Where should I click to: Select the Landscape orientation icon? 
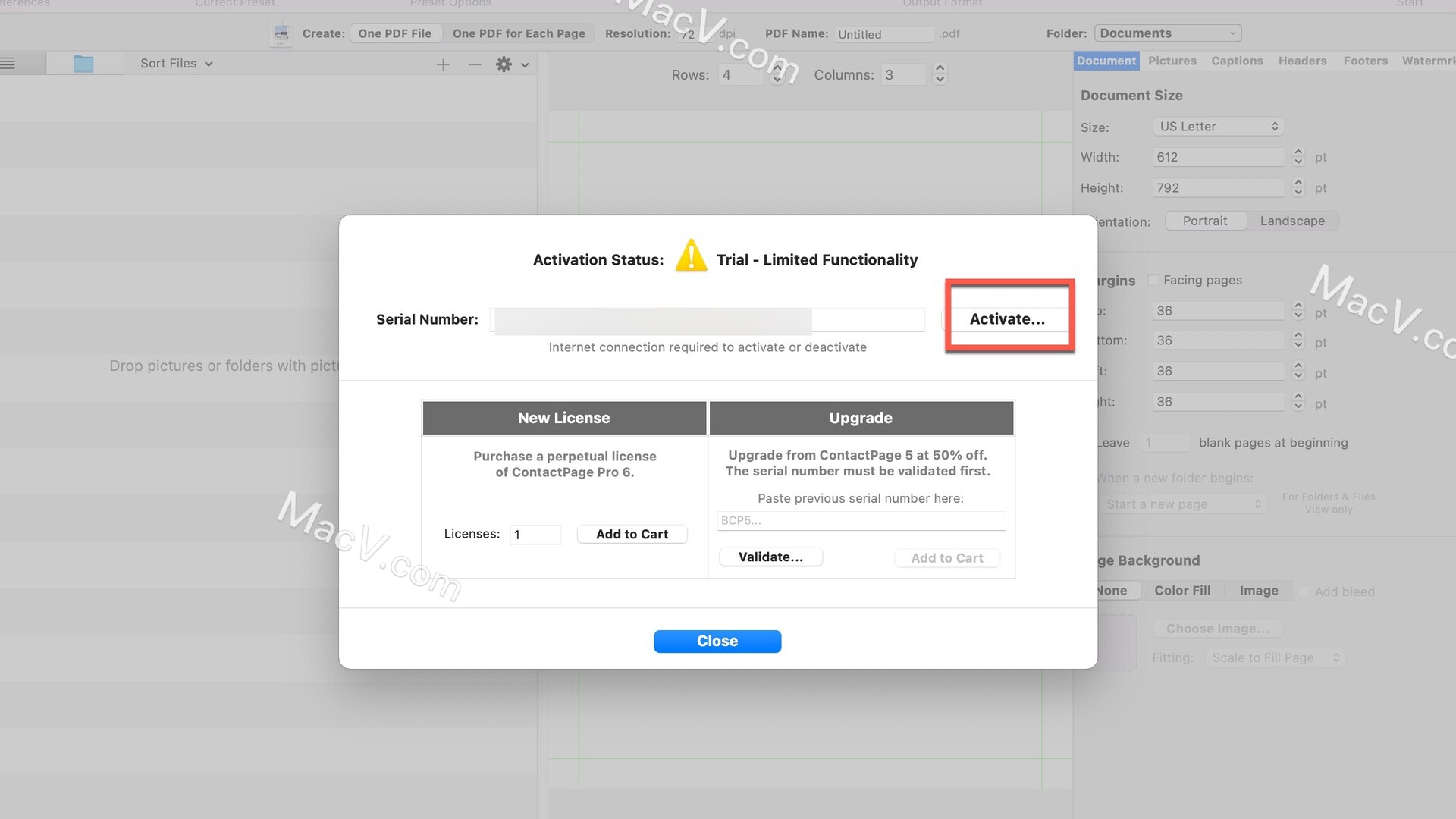pyautogui.click(x=1292, y=220)
